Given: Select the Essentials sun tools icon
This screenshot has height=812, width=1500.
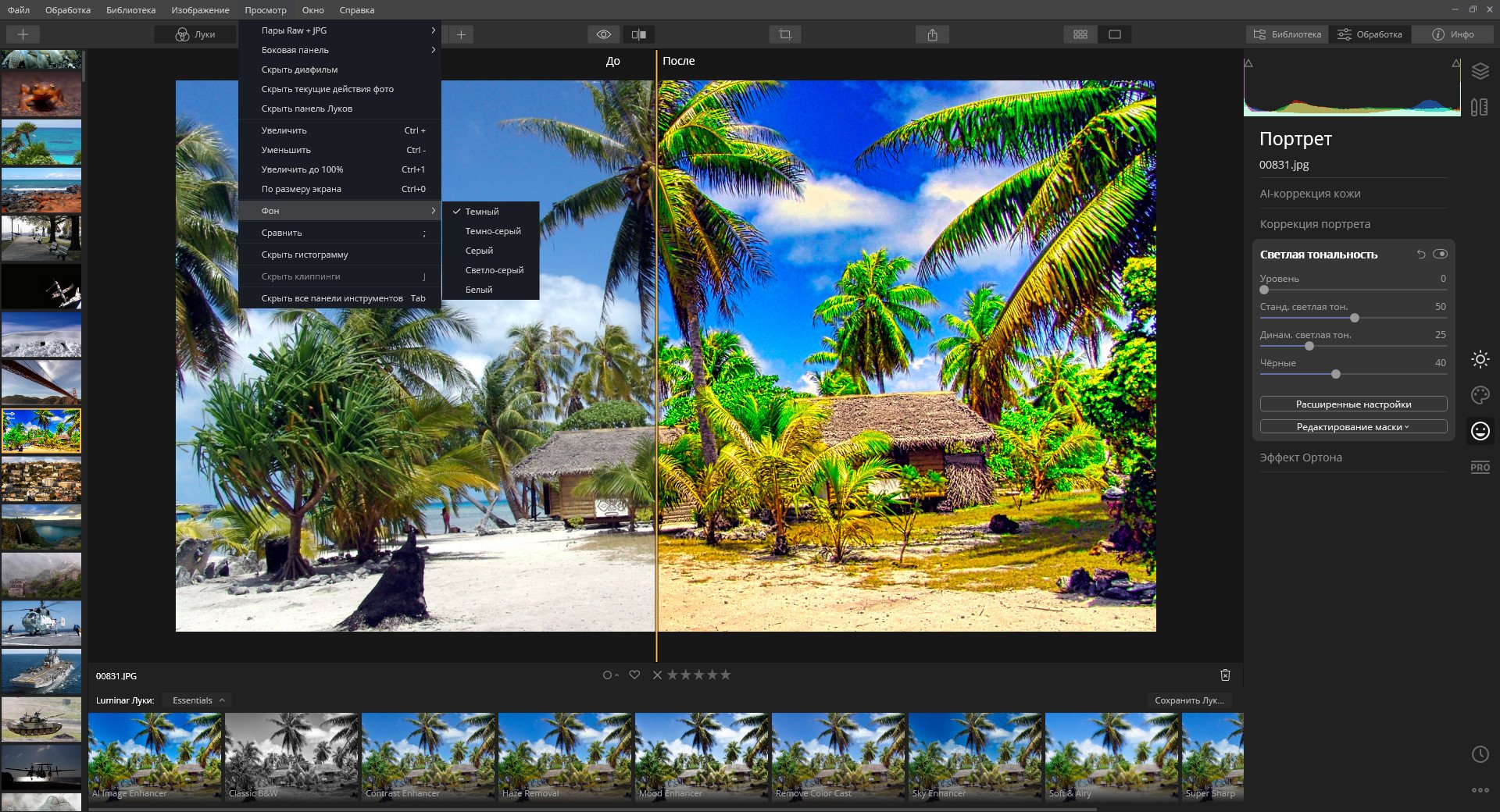Looking at the screenshot, I should click(1480, 359).
